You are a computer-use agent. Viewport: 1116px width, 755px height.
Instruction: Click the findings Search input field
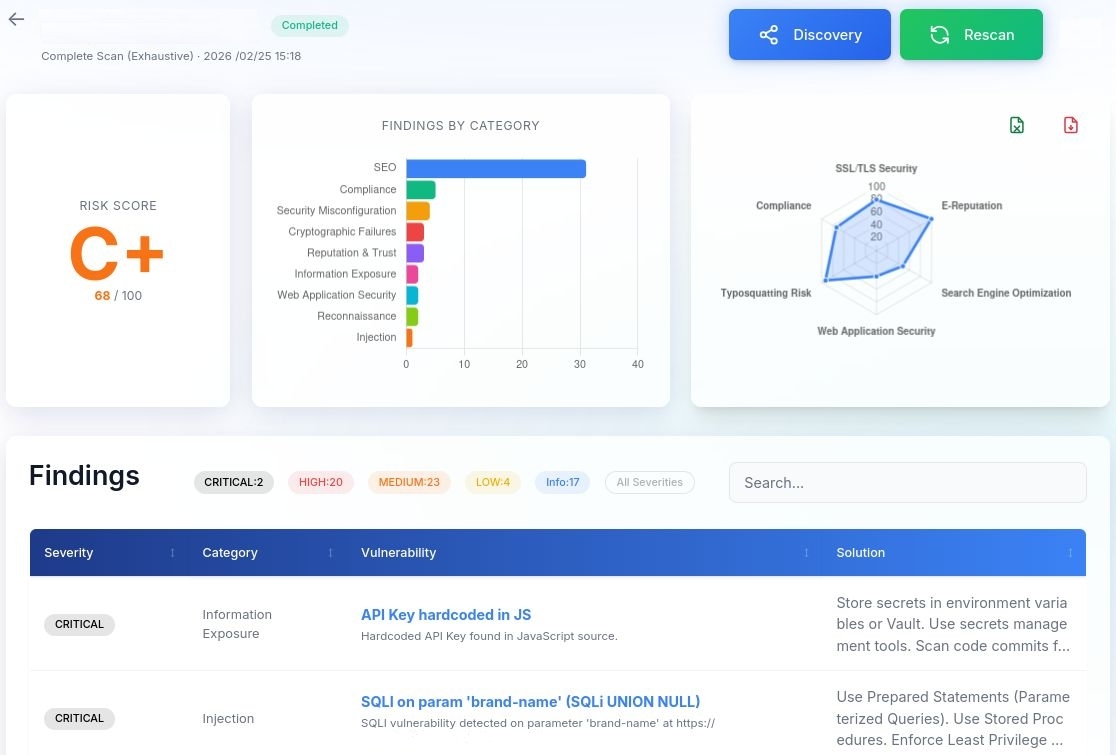pos(907,482)
